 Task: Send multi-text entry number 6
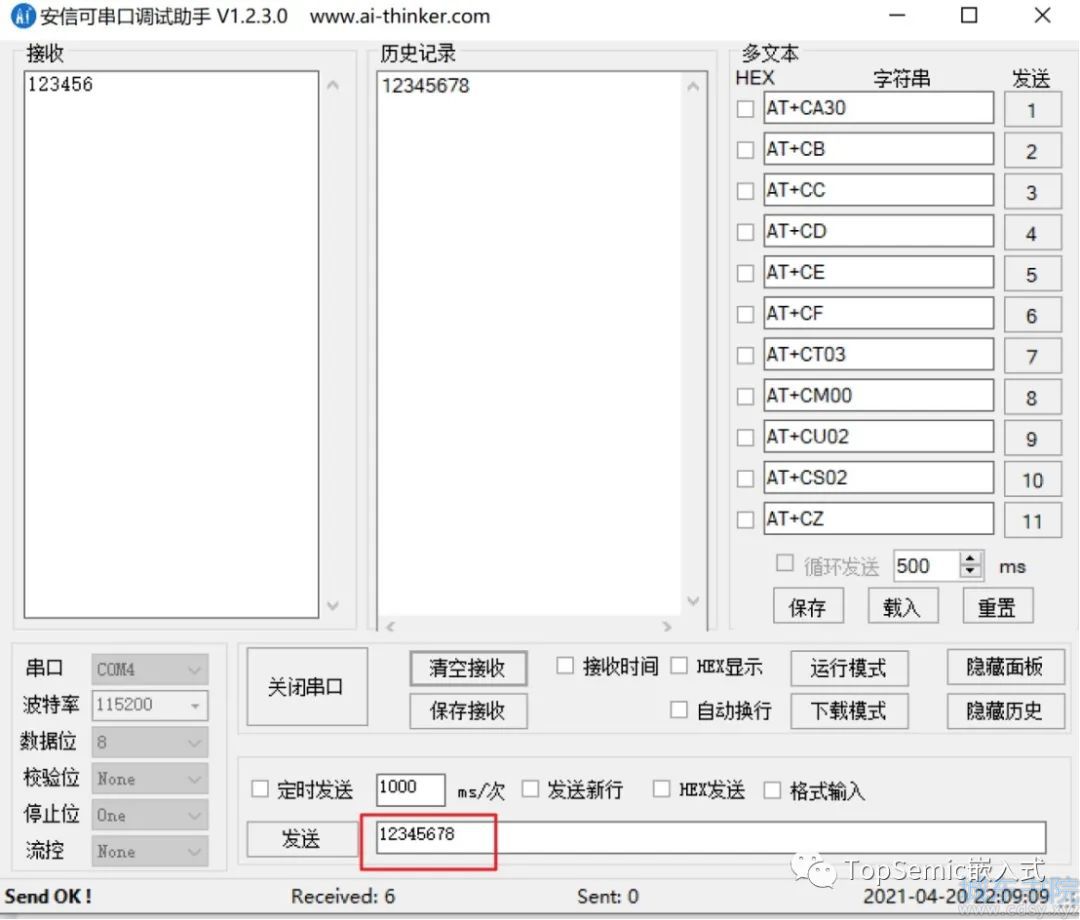tap(1032, 316)
